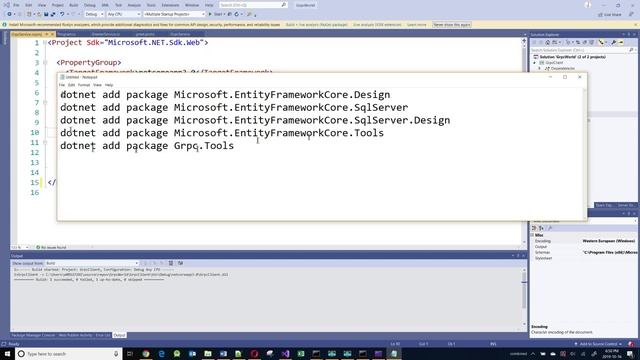The height and width of the screenshot is (360, 640).
Task: Open the Build menu in Visual Studio
Action: [73, 5]
